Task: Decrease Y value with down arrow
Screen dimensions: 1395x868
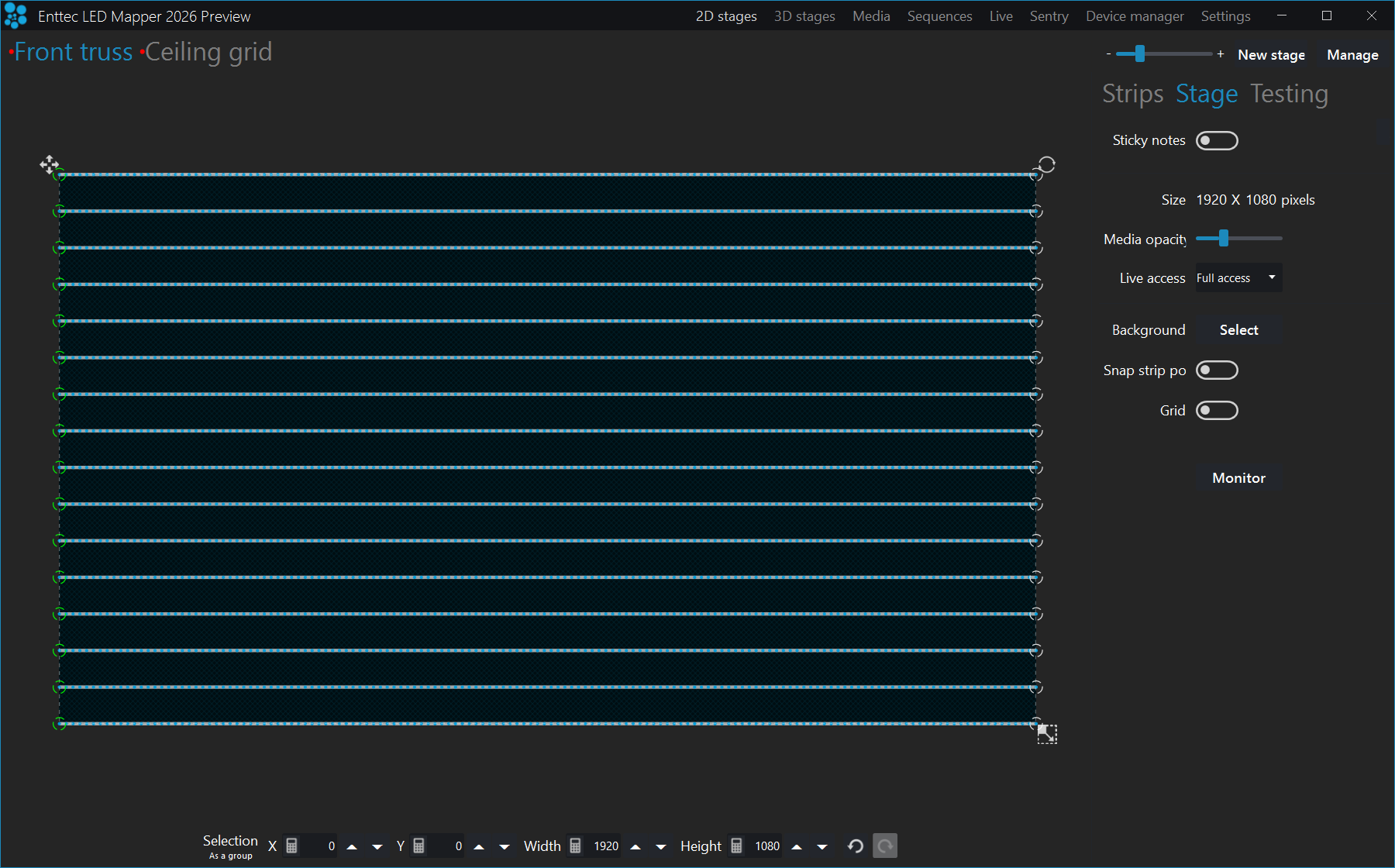Action: click(x=505, y=846)
